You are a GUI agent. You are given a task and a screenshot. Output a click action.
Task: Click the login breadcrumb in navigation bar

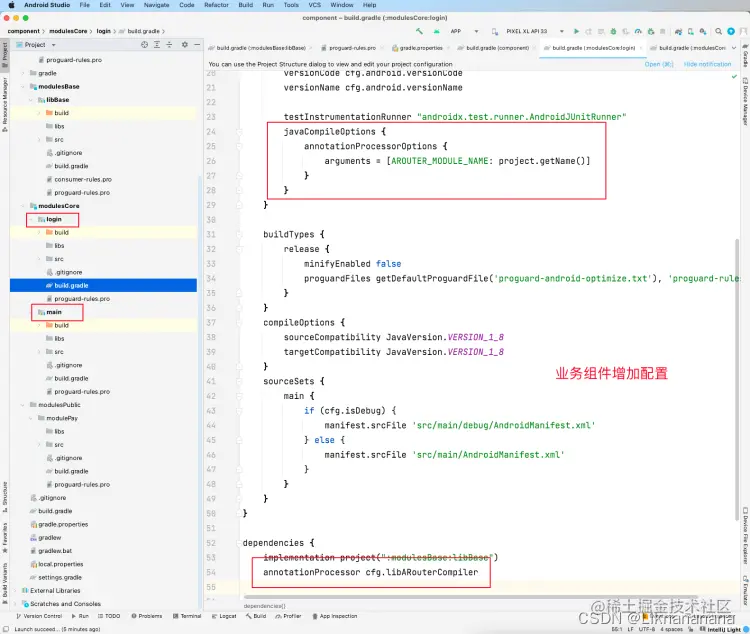[103, 31]
